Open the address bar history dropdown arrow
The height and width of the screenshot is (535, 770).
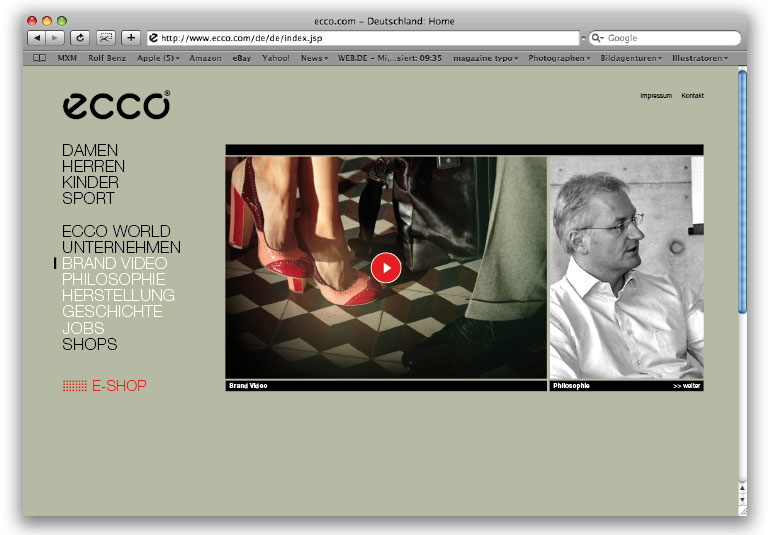(584, 38)
